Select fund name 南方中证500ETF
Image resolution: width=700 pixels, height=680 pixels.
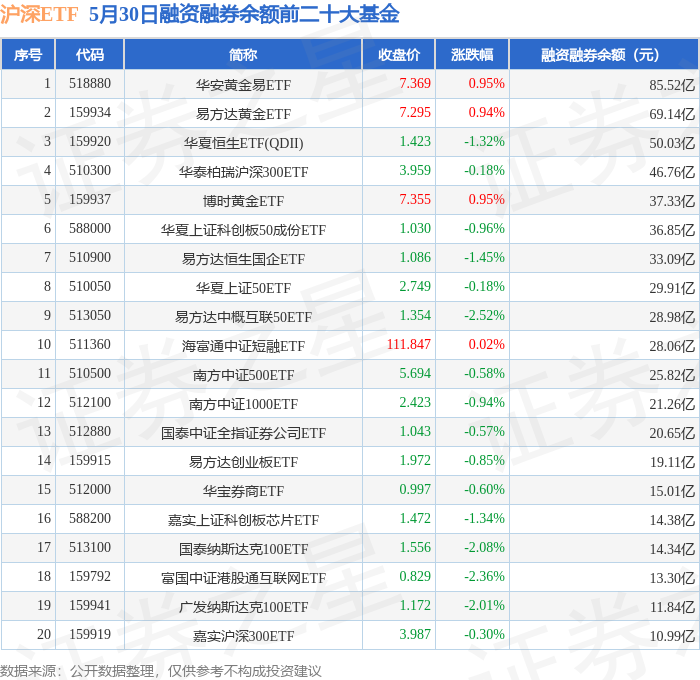(x=243, y=375)
